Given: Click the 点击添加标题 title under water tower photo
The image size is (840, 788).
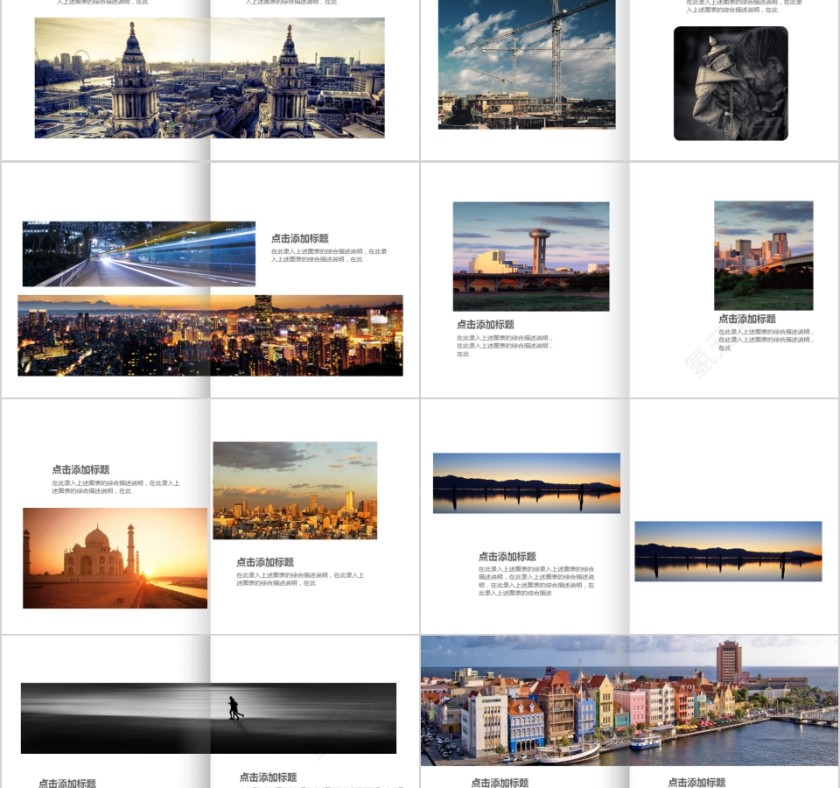Looking at the screenshot, I should tap(485, 325).
